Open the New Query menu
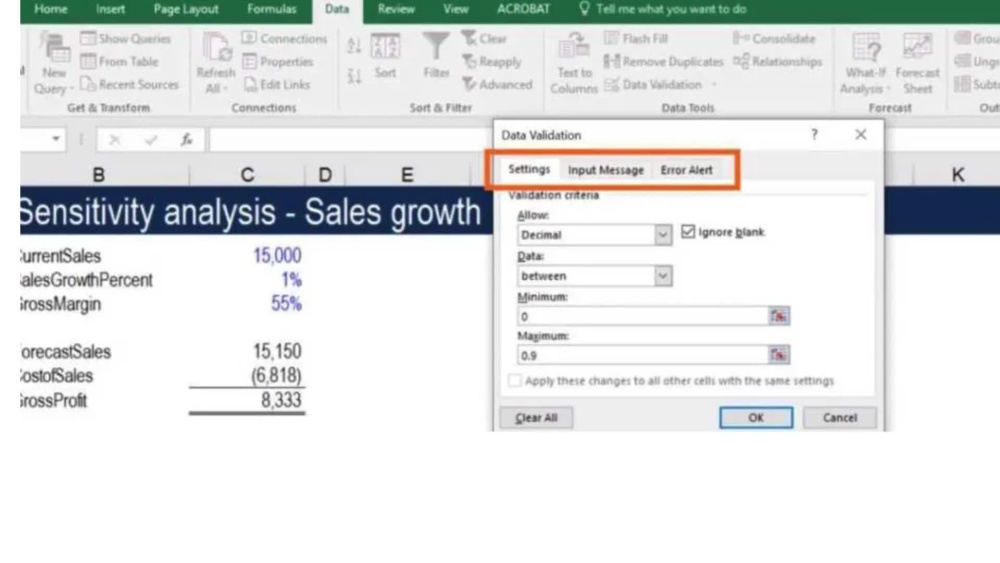Image resolution: width=1000 pixels, height=563 pixels. [x=54, y=64]
